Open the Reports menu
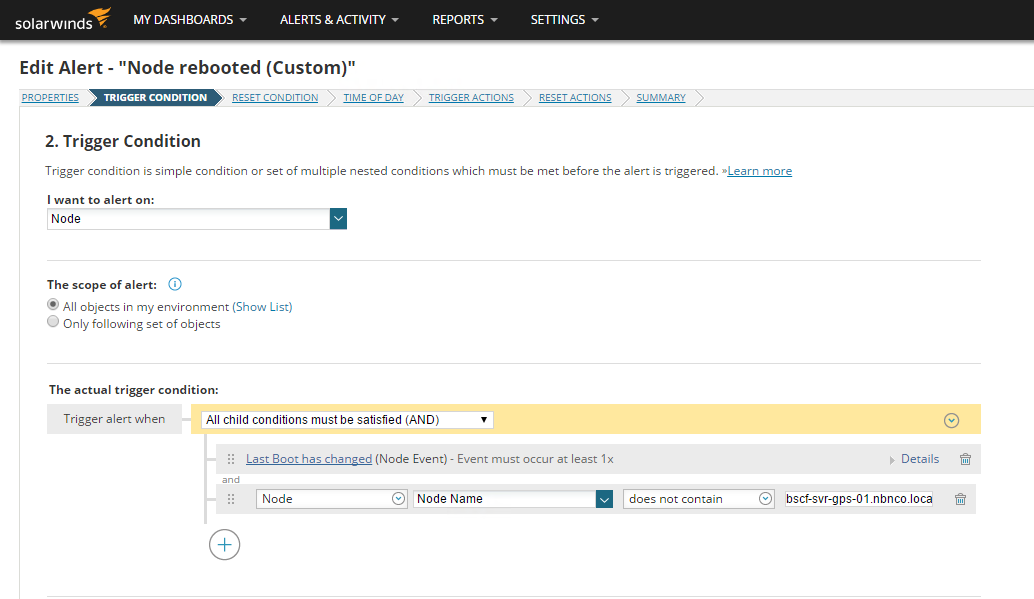Image resolution: width=1034 pixels, height=599 pixels. (x=465, y=20)
